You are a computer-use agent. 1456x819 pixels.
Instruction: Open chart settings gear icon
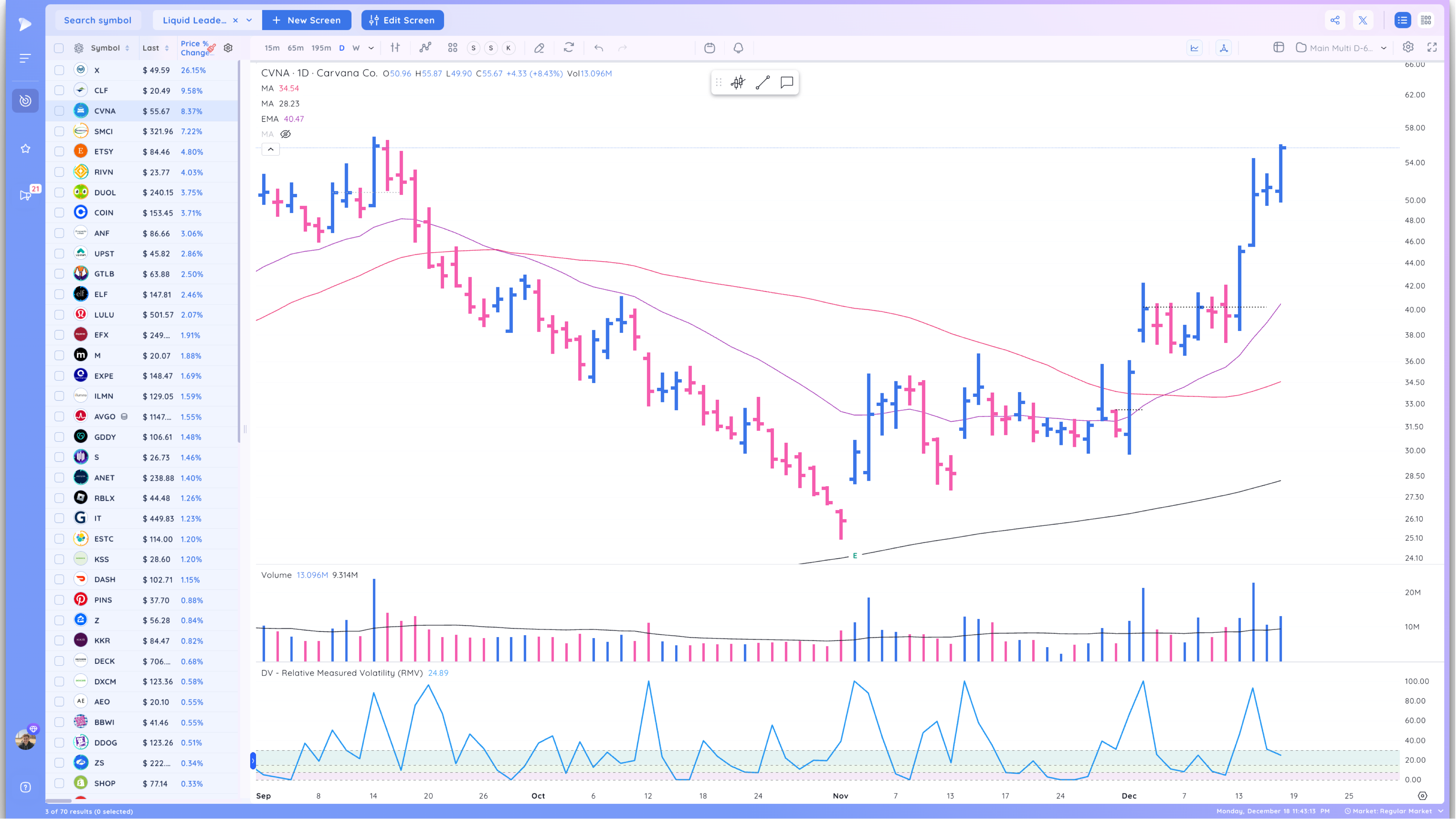[x=1408, y=47]
